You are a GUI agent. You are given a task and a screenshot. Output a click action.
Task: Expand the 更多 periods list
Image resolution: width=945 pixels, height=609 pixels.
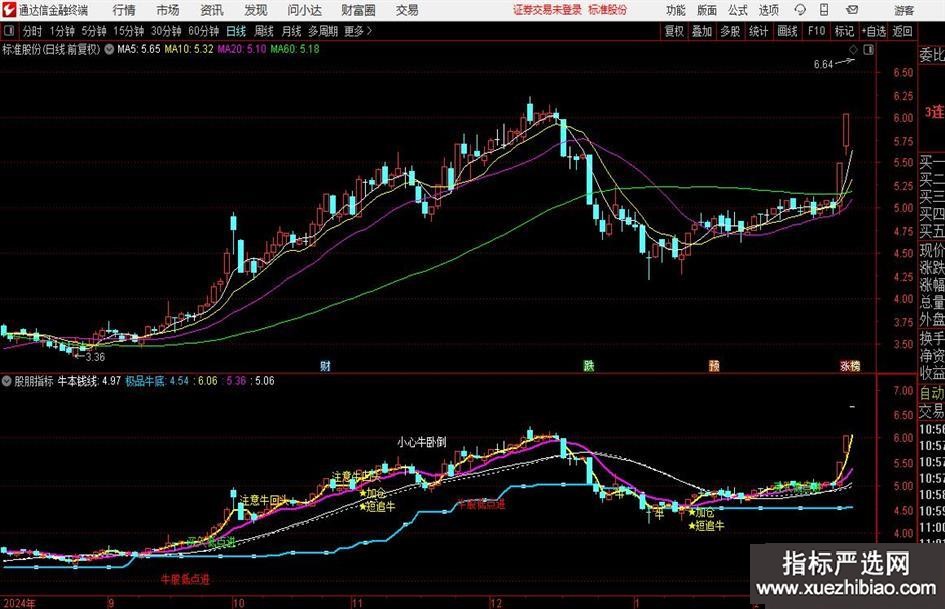tap(358, 31)
